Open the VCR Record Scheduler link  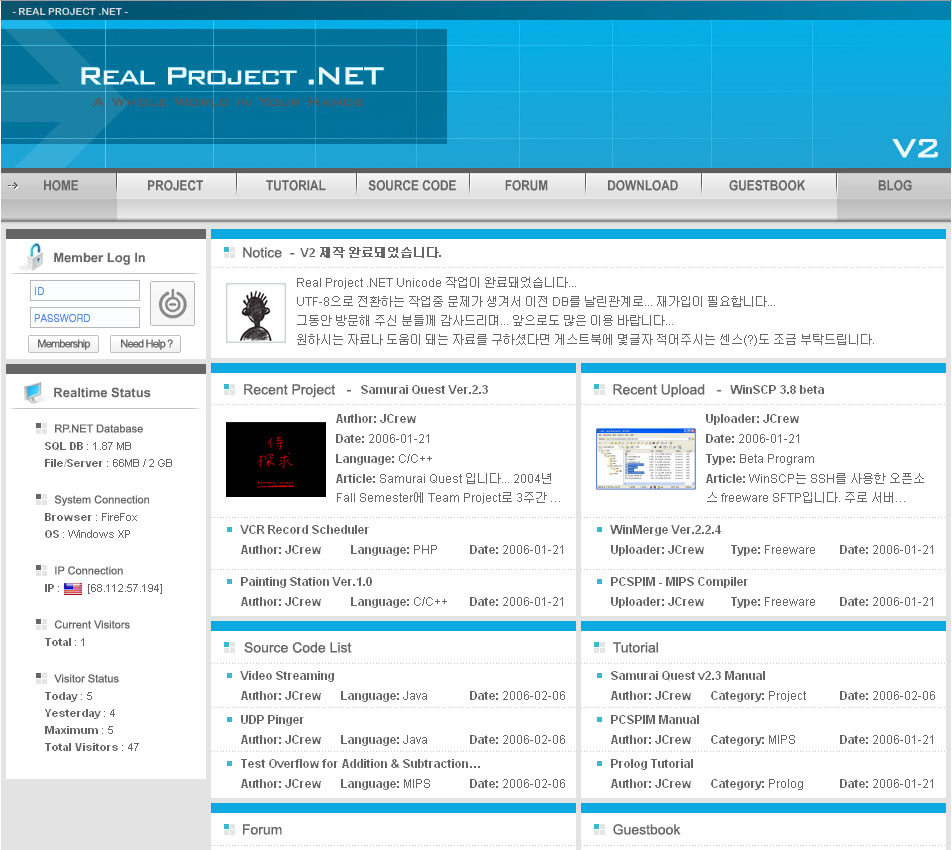click(x=304, y=530)
